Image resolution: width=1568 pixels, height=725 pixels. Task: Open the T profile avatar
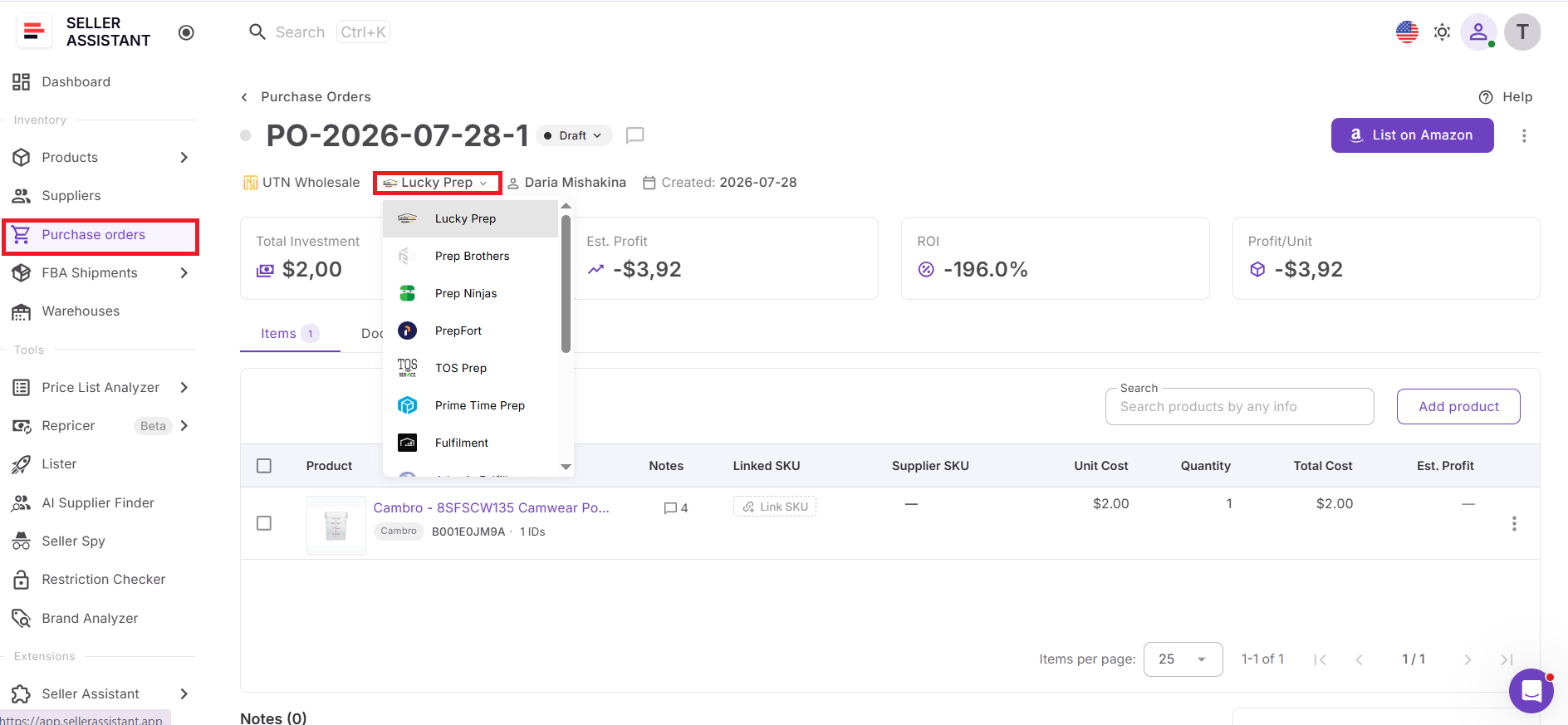coord(1522,32)
